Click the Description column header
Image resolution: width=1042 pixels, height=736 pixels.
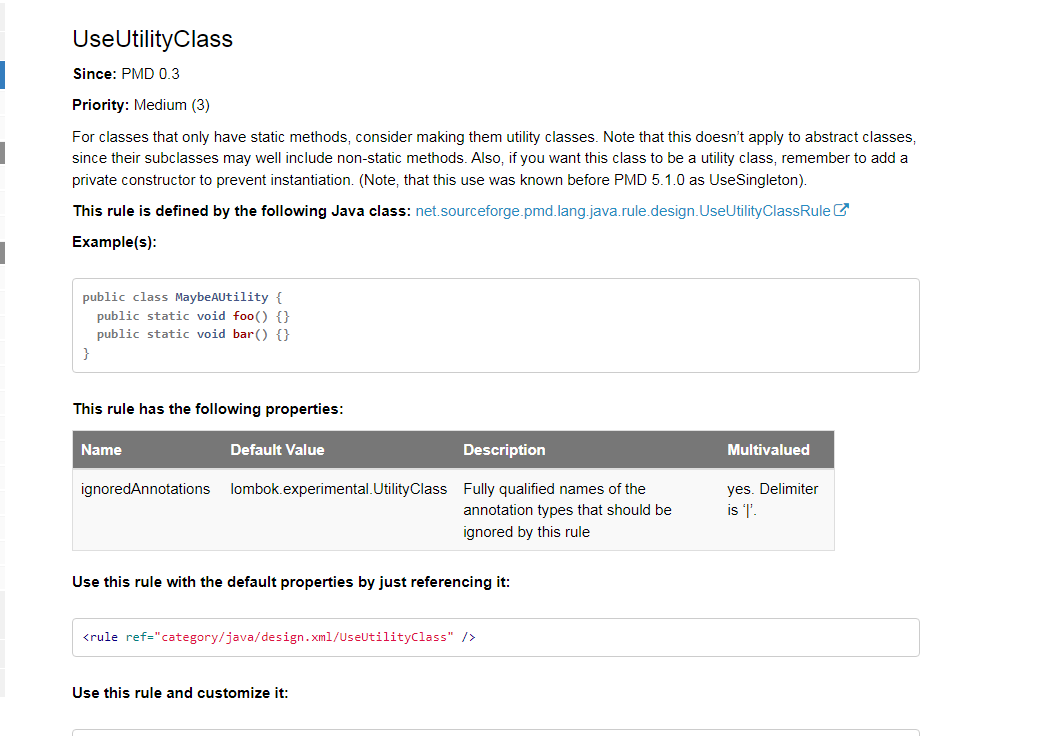pos(504,450)
